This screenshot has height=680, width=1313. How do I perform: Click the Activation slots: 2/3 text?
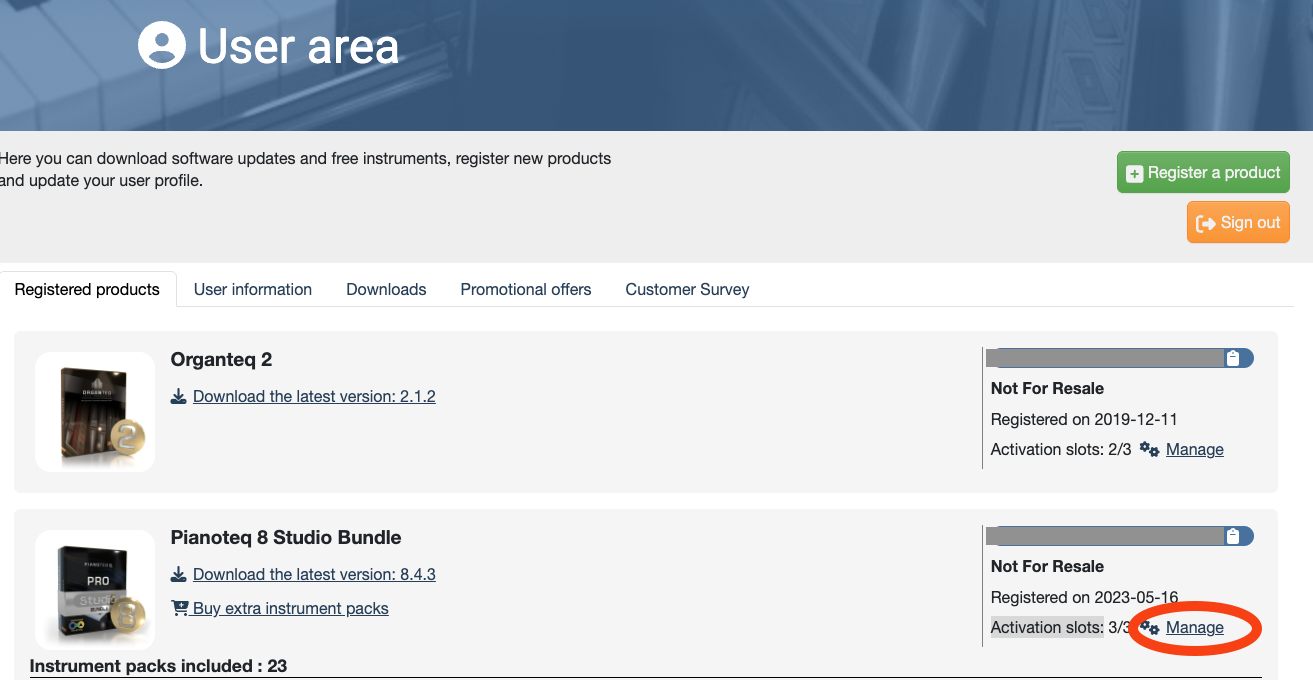pos(1061,449)
